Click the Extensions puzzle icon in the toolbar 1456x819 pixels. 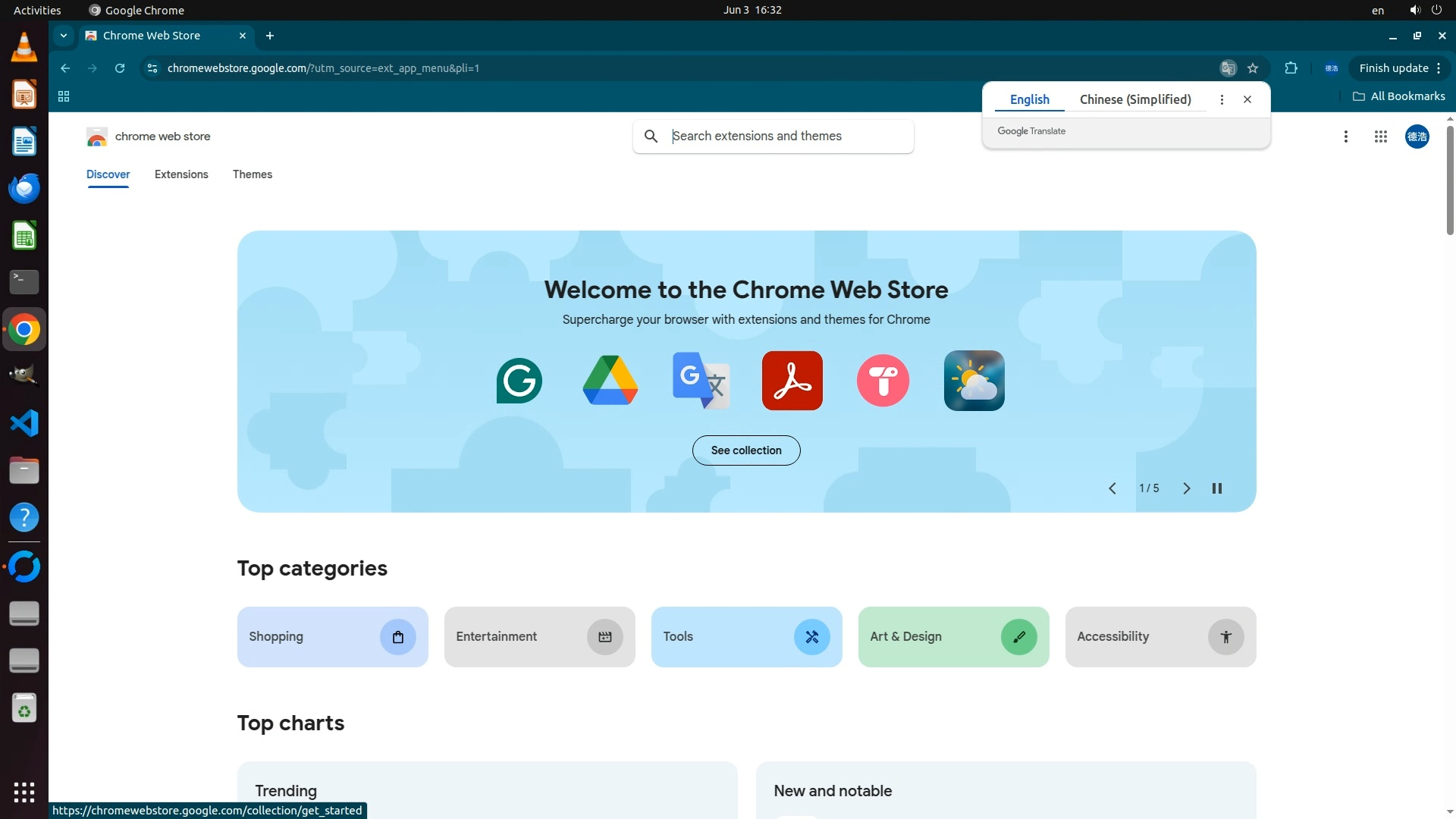click(x=1291, y=68)
